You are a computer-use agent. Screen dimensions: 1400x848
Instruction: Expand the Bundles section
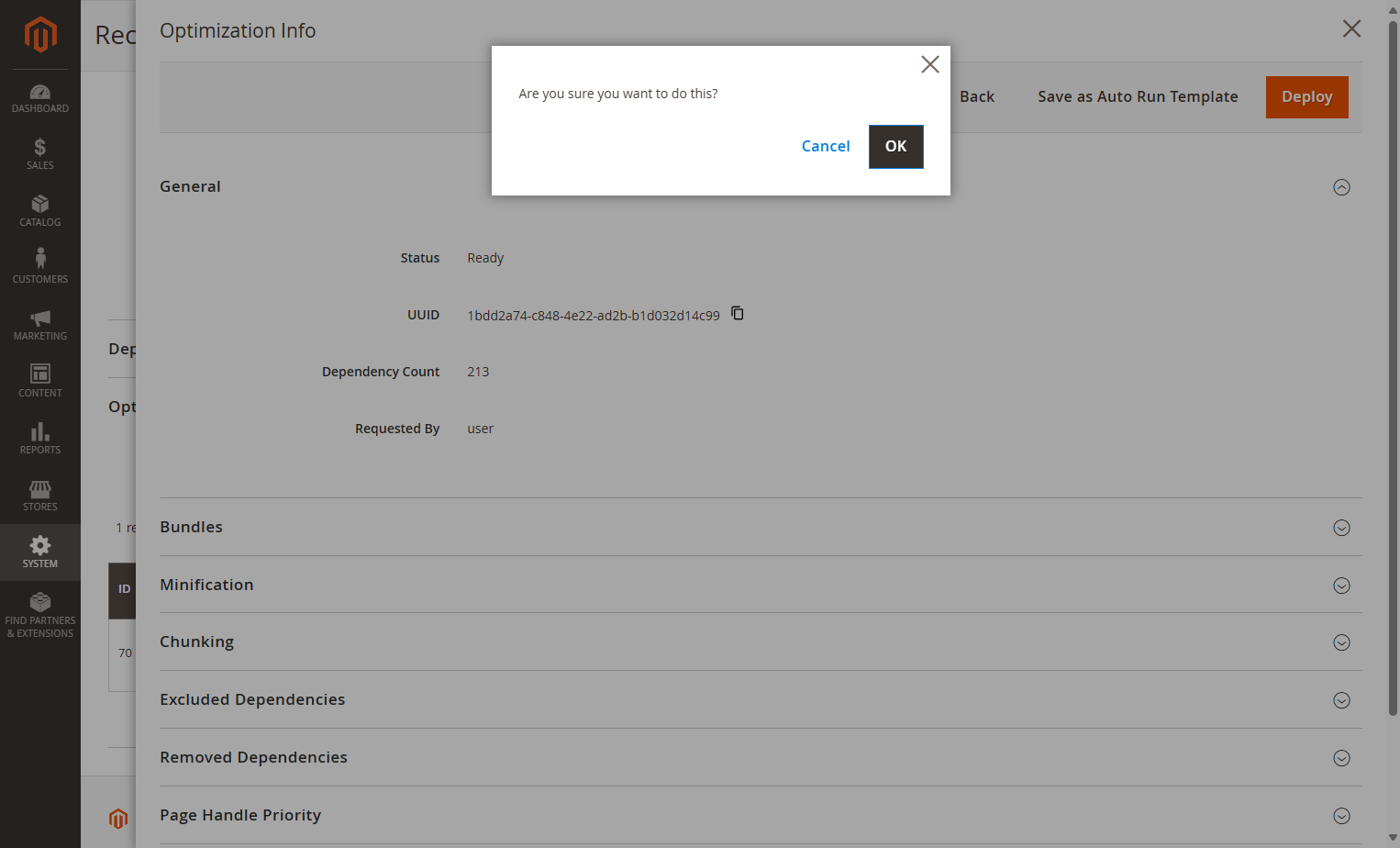pos(1341,528)
